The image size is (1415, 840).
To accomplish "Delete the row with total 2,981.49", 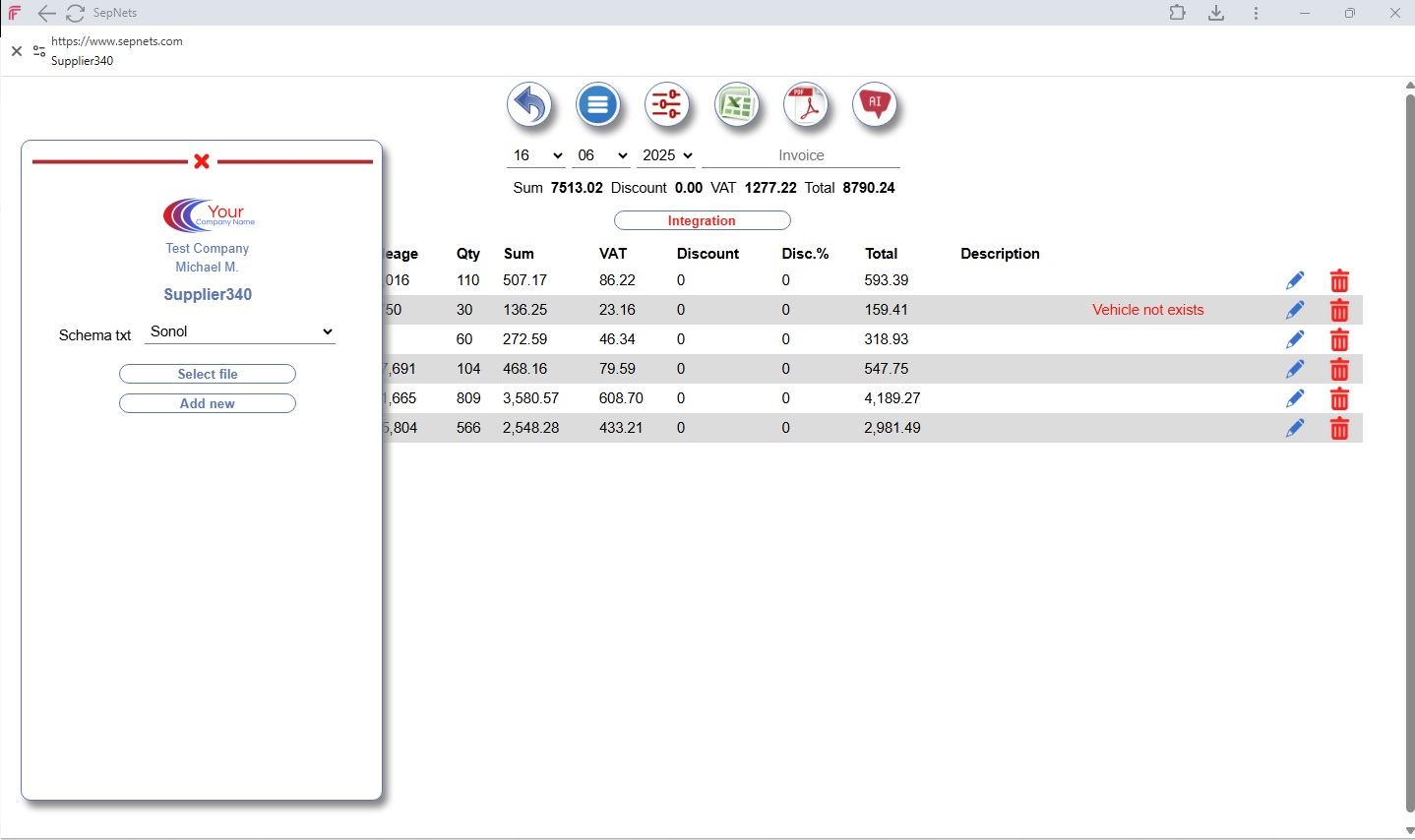I will pyautogui.click(x=1339, y=429).
